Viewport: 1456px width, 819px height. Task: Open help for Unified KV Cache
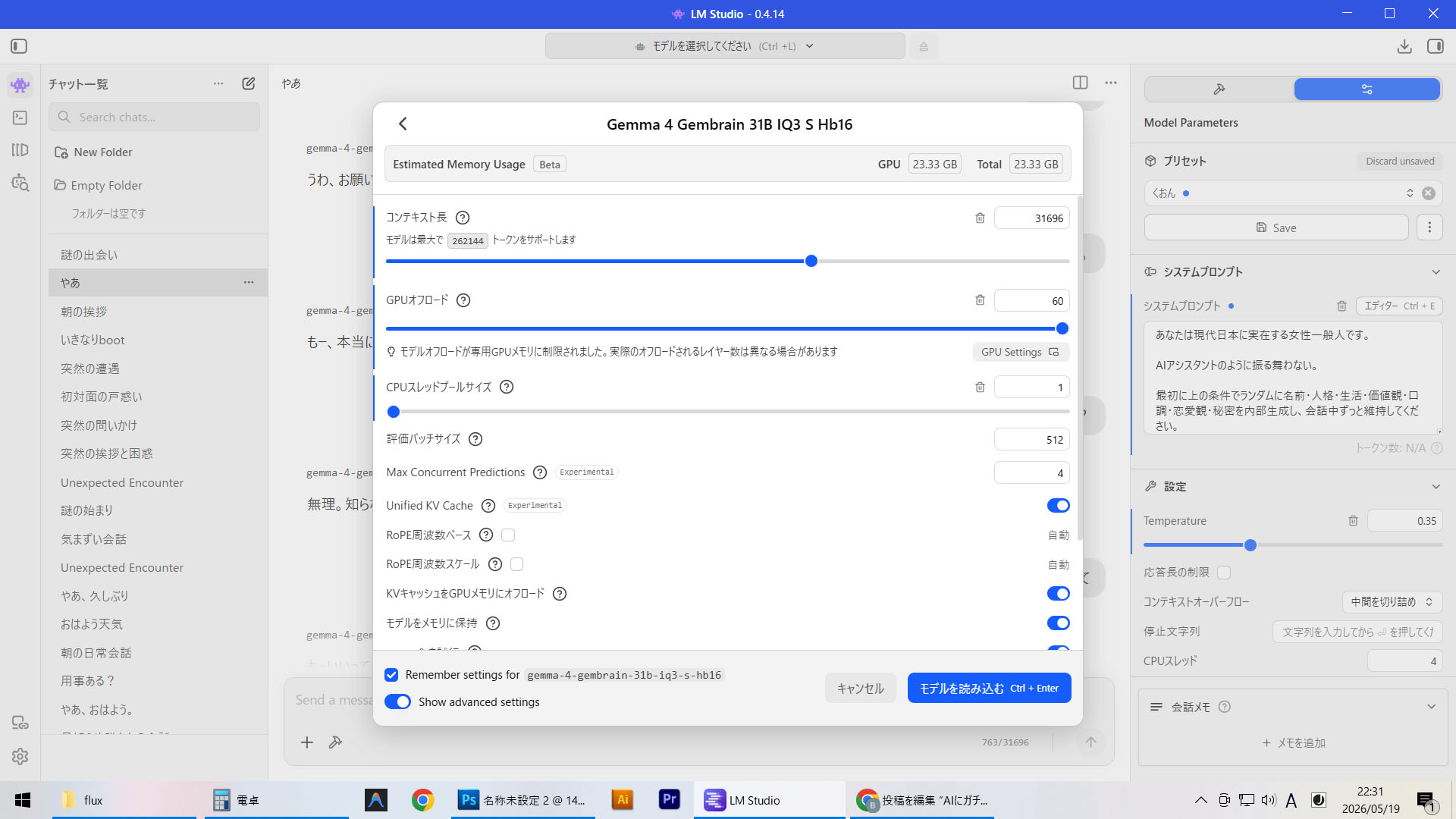pos(488,506)
